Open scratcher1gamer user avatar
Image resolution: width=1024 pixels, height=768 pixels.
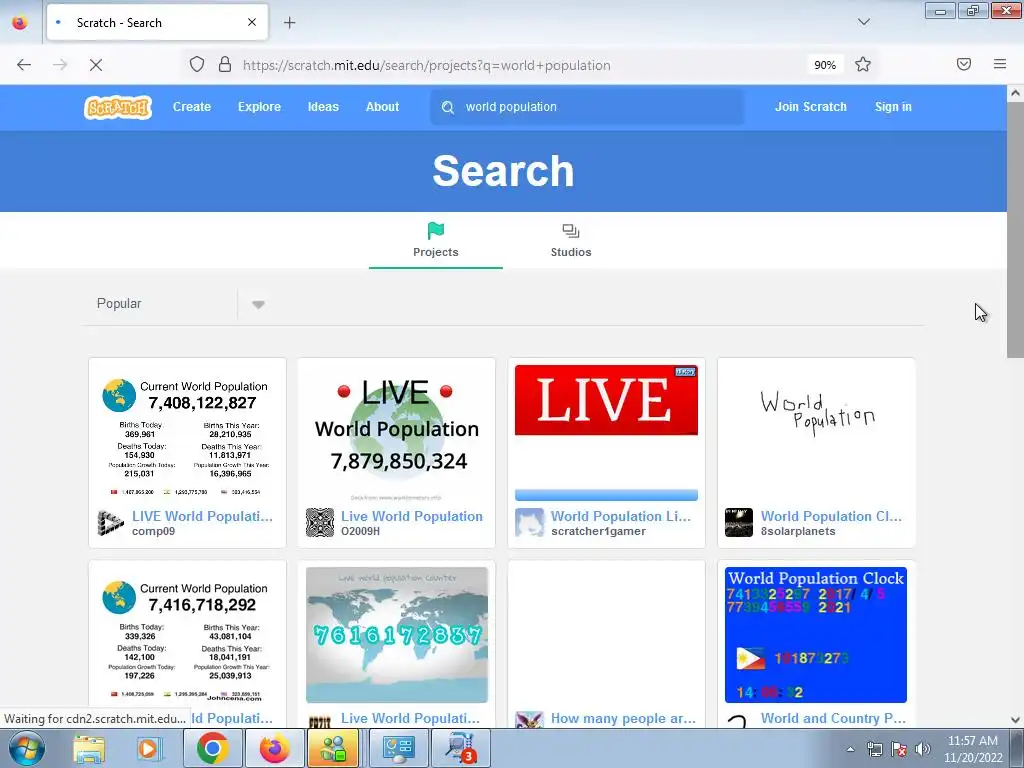(x=530, y=523)
